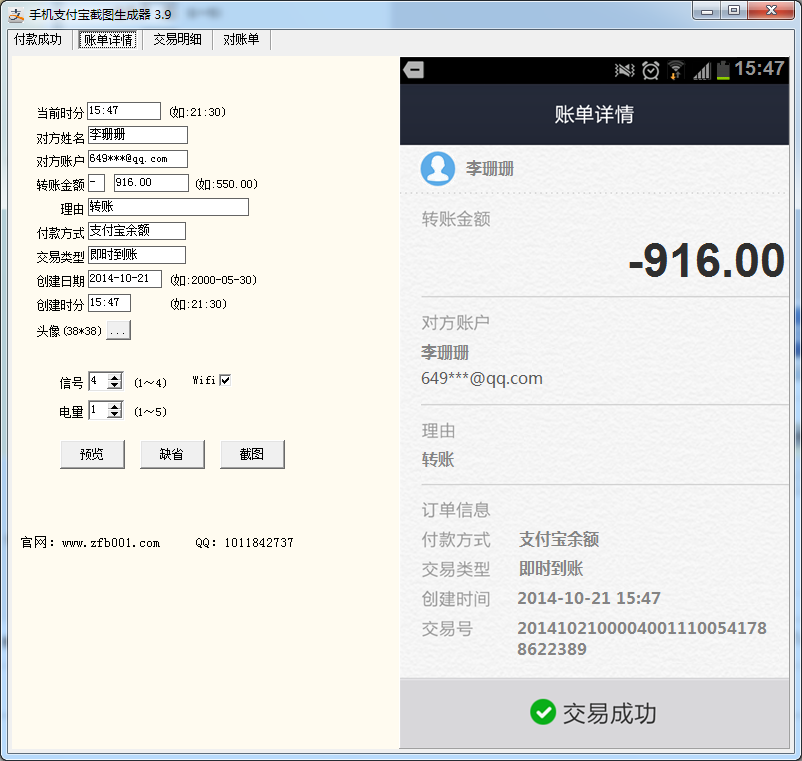
Task: Click the battery icon in phone status bar
Action: [723, 71]
